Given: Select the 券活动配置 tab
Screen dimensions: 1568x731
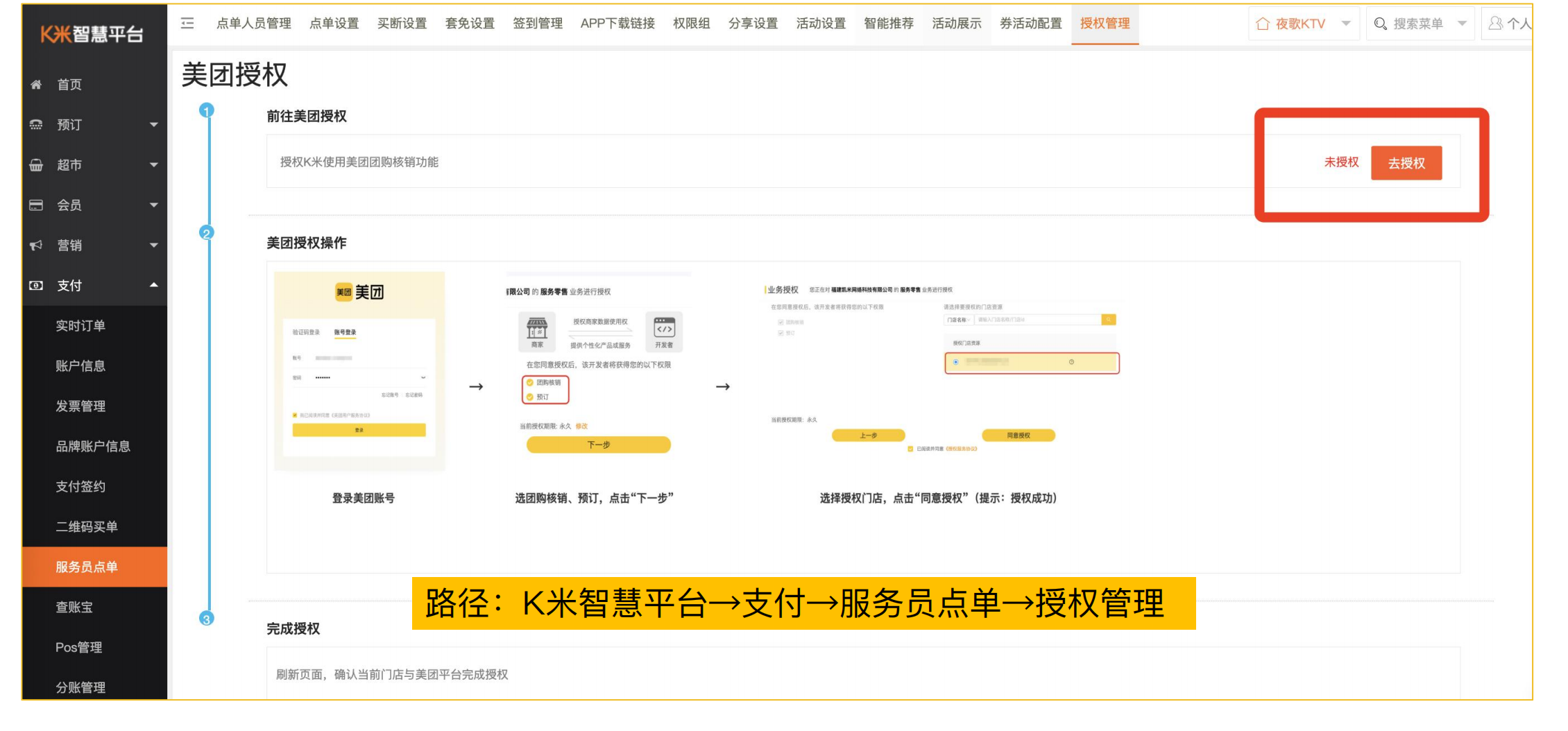Looking at the screenshot, I should pos(1031,24).
